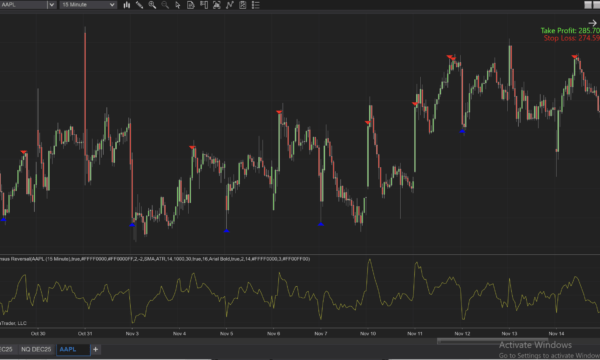Click the Stop Loss: 274.59 label
Viewport: 600px width, 360px height.
pos(571,38)
